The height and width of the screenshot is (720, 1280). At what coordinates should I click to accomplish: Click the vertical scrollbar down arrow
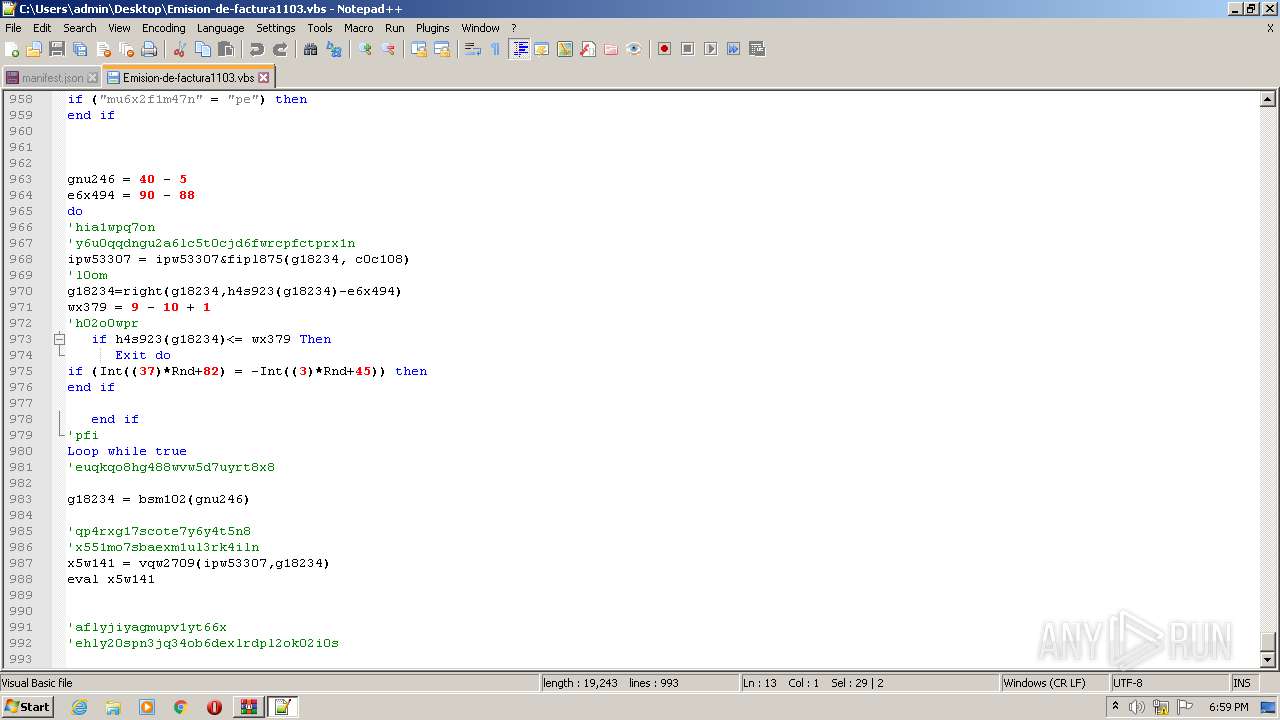pos(1268,660)
